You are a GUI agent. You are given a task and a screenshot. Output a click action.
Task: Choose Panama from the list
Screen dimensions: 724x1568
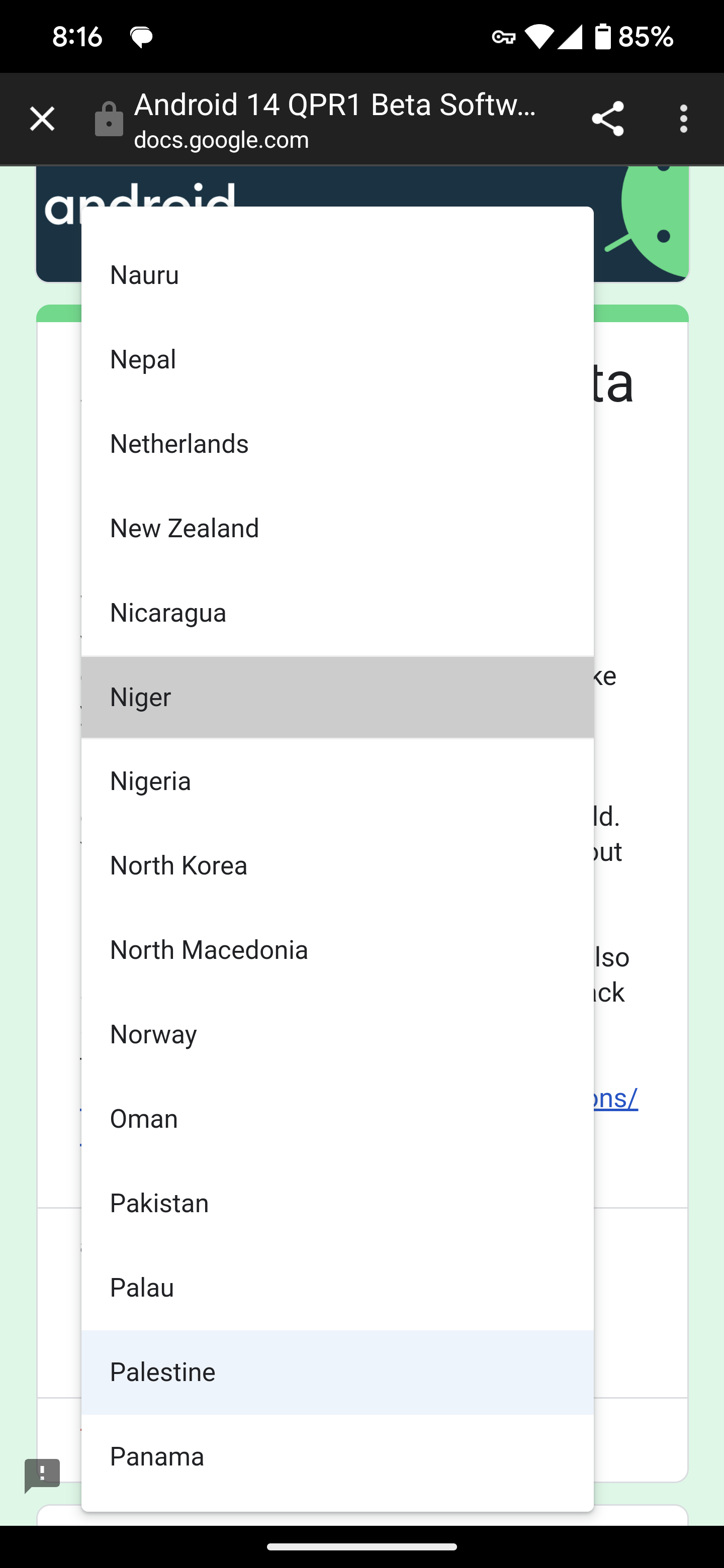[x=337, y=1456]
